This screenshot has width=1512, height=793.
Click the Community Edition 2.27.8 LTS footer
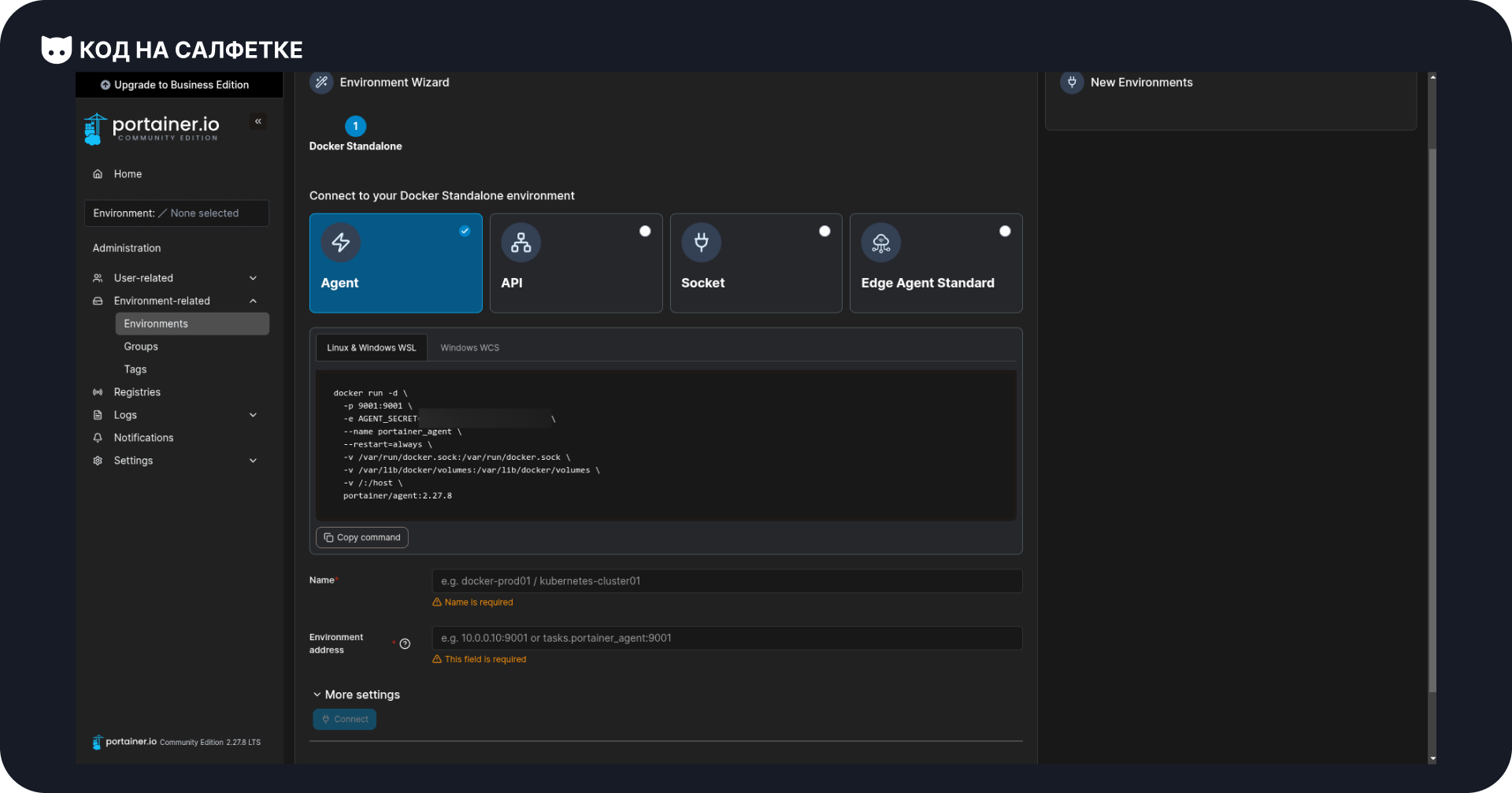click(210, 743)
